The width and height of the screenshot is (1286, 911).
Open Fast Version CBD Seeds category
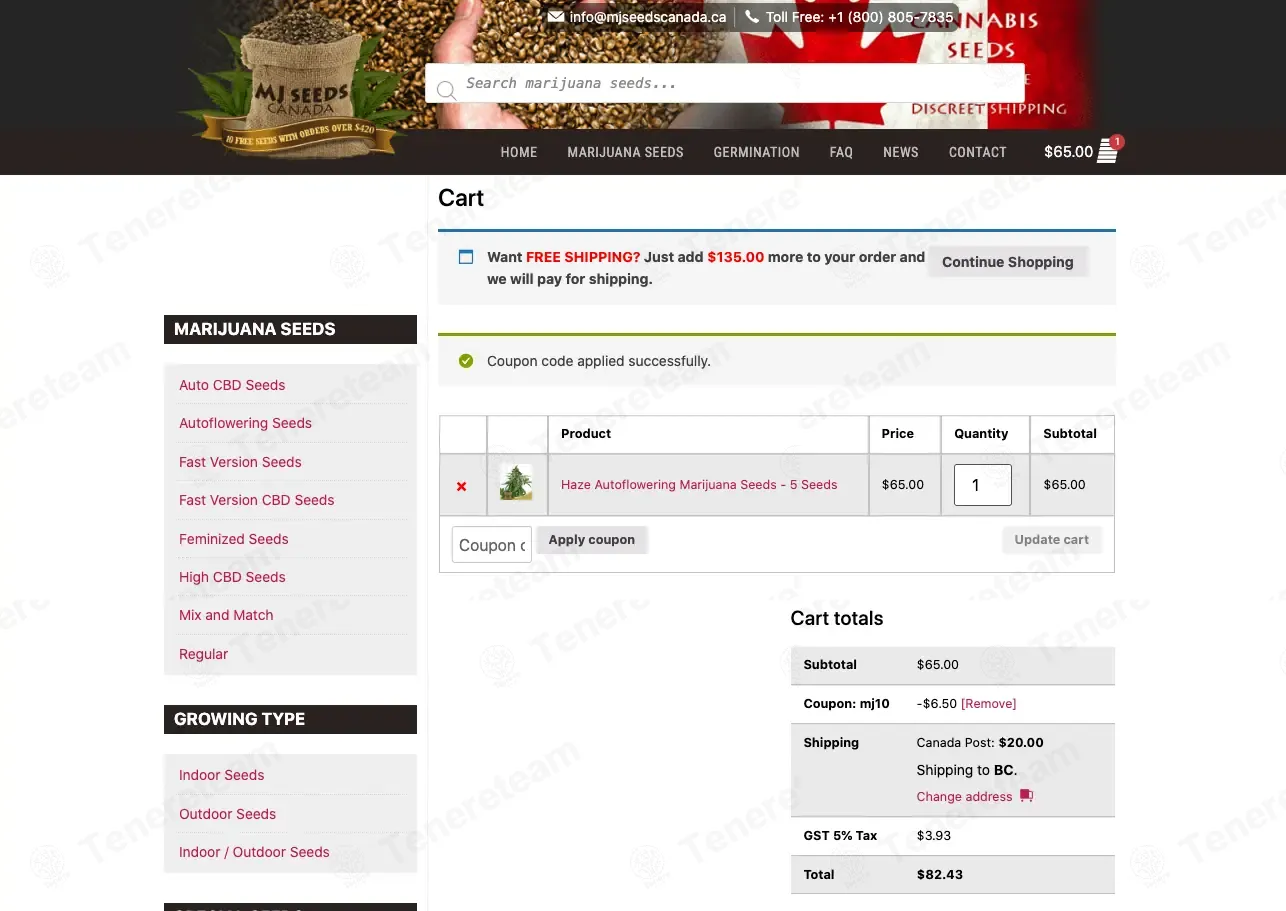coord(256,500)
